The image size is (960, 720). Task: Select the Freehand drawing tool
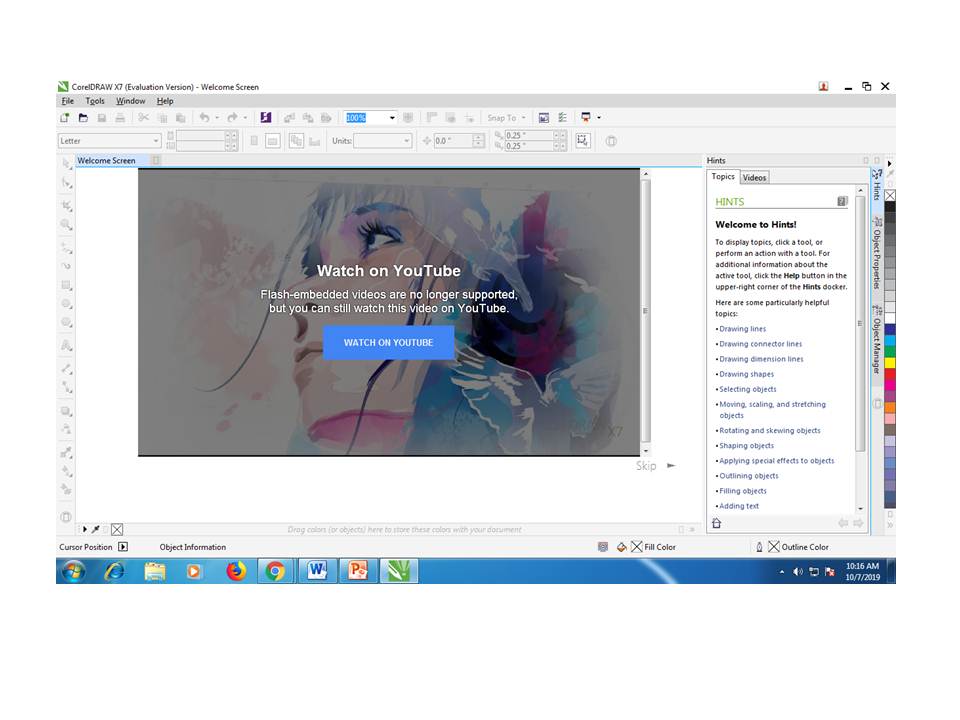point(66,244)
